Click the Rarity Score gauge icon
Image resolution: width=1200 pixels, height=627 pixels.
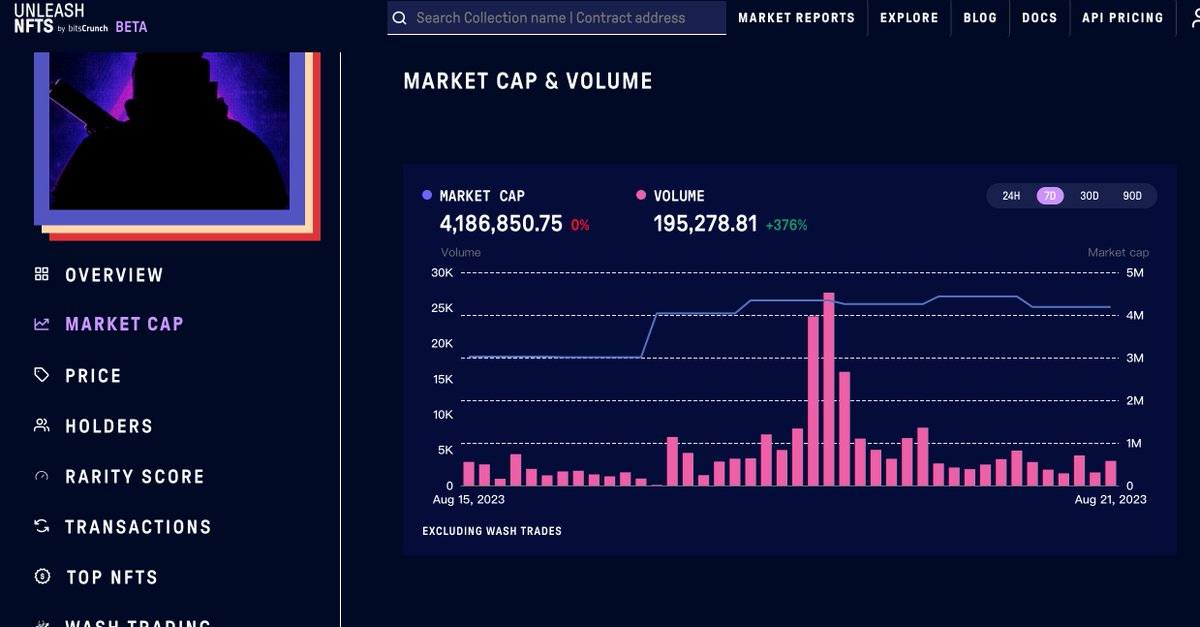[x=41, y=476]
